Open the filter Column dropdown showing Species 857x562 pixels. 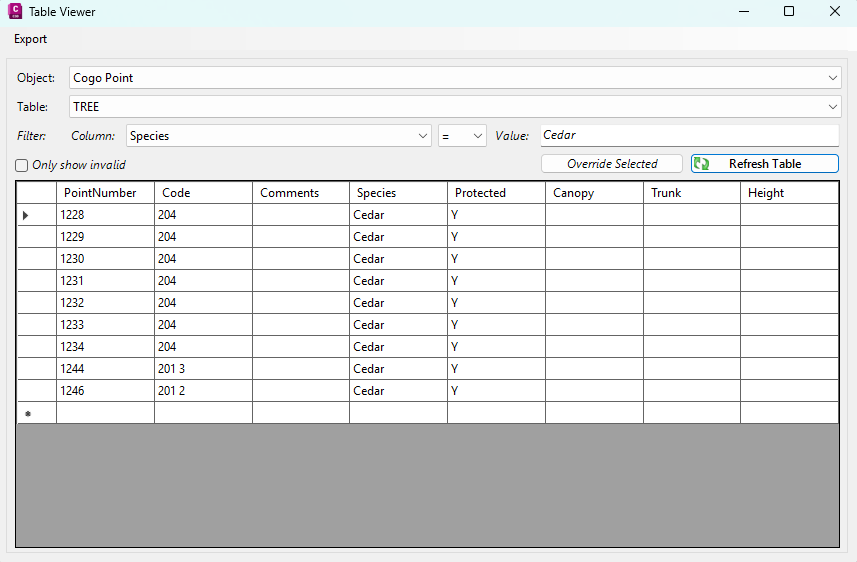[278, 136]
